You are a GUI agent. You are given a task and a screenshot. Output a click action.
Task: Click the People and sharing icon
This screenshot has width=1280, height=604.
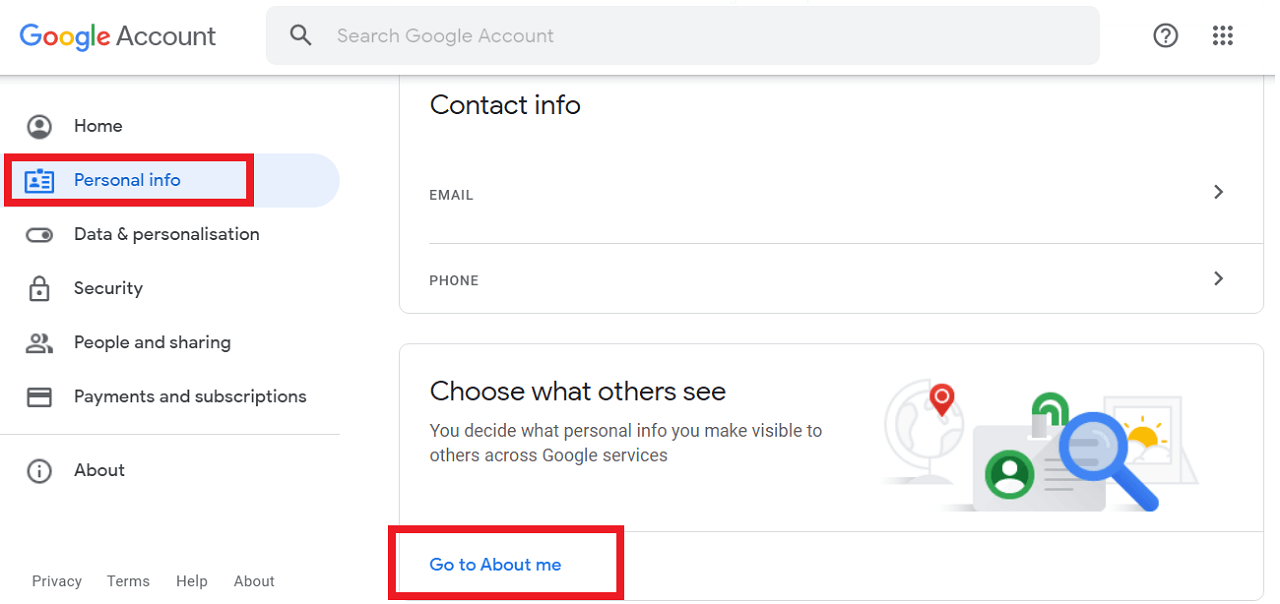(39, 342)
